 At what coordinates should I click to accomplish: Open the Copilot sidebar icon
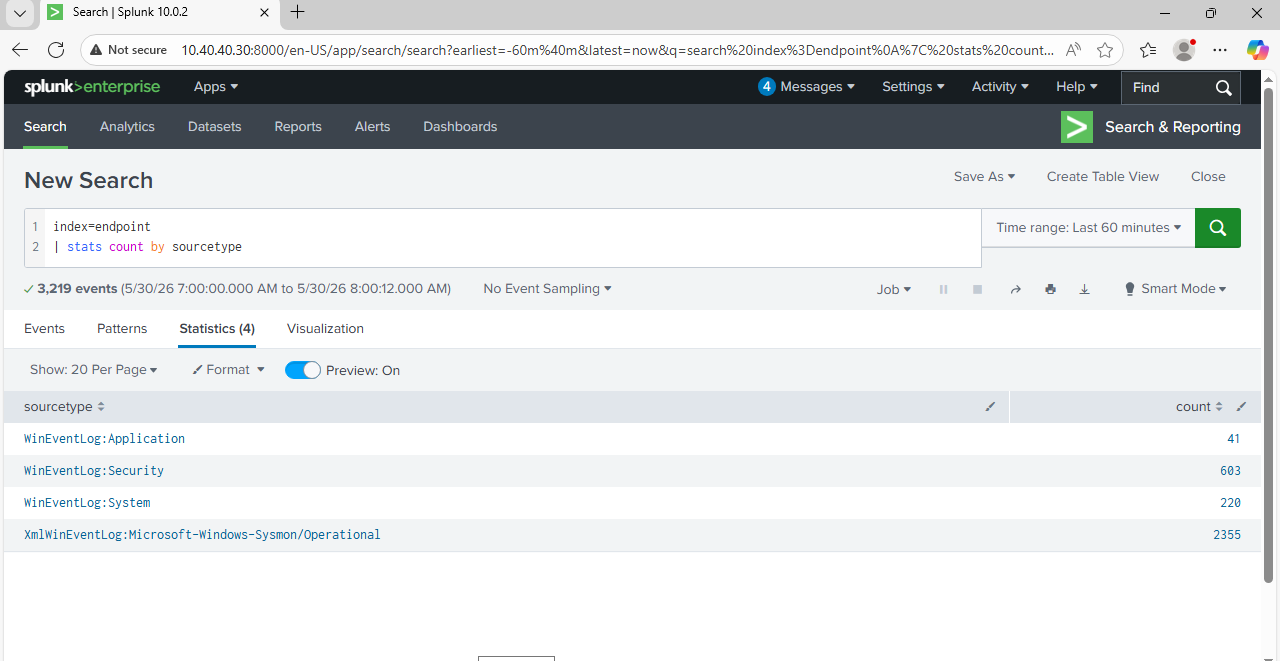coord(1257,50)
